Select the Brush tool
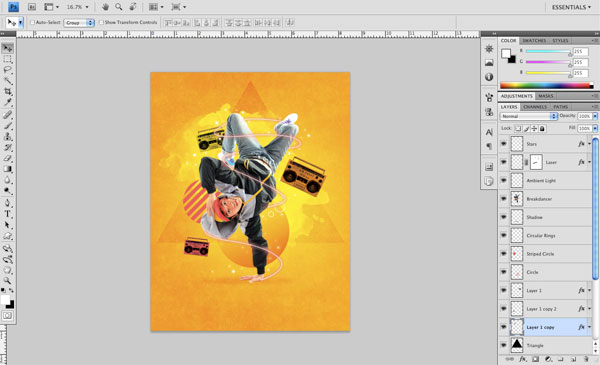The height and width of the screenshot is (365, 600). point(7,125)
